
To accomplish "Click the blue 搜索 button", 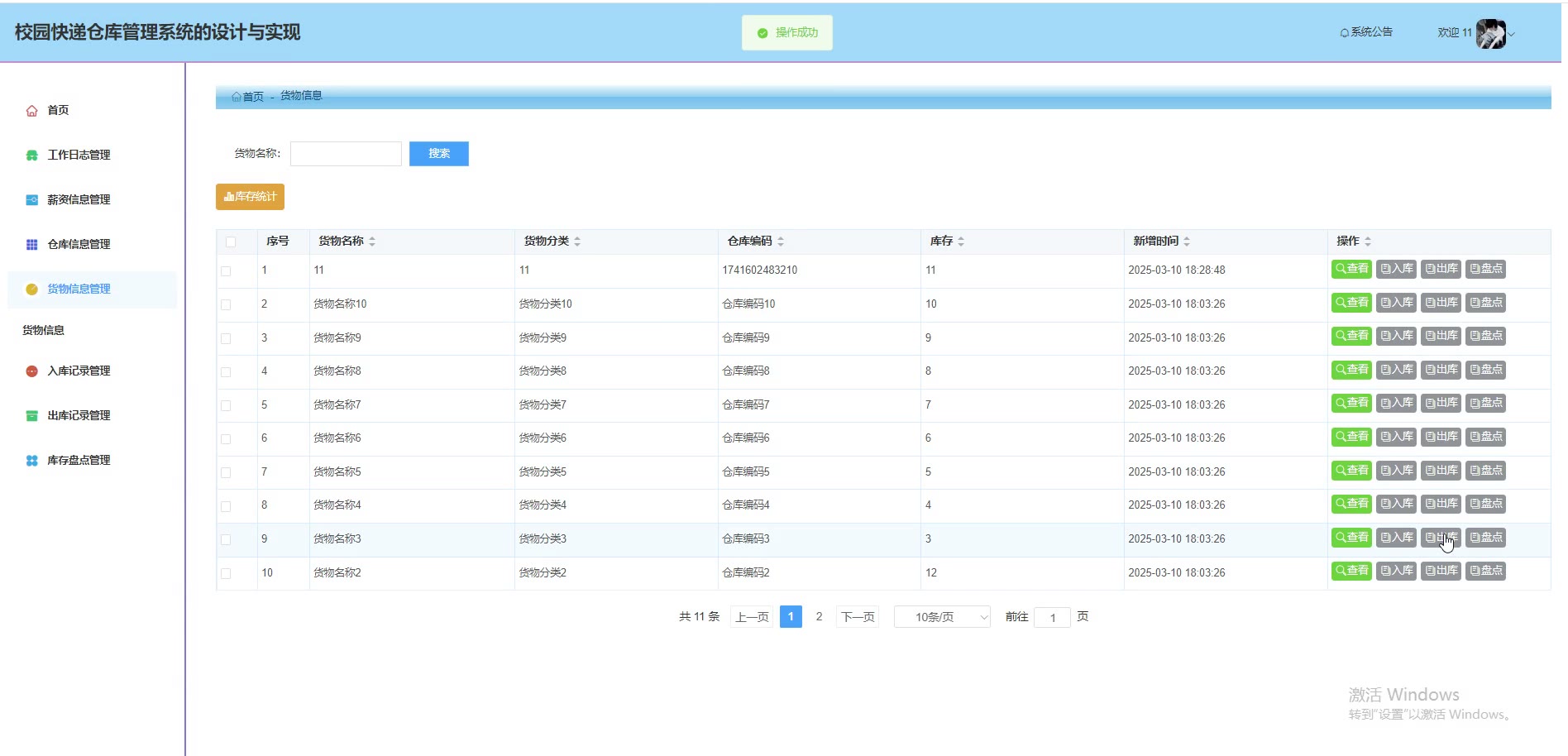I will click(438, 154).
